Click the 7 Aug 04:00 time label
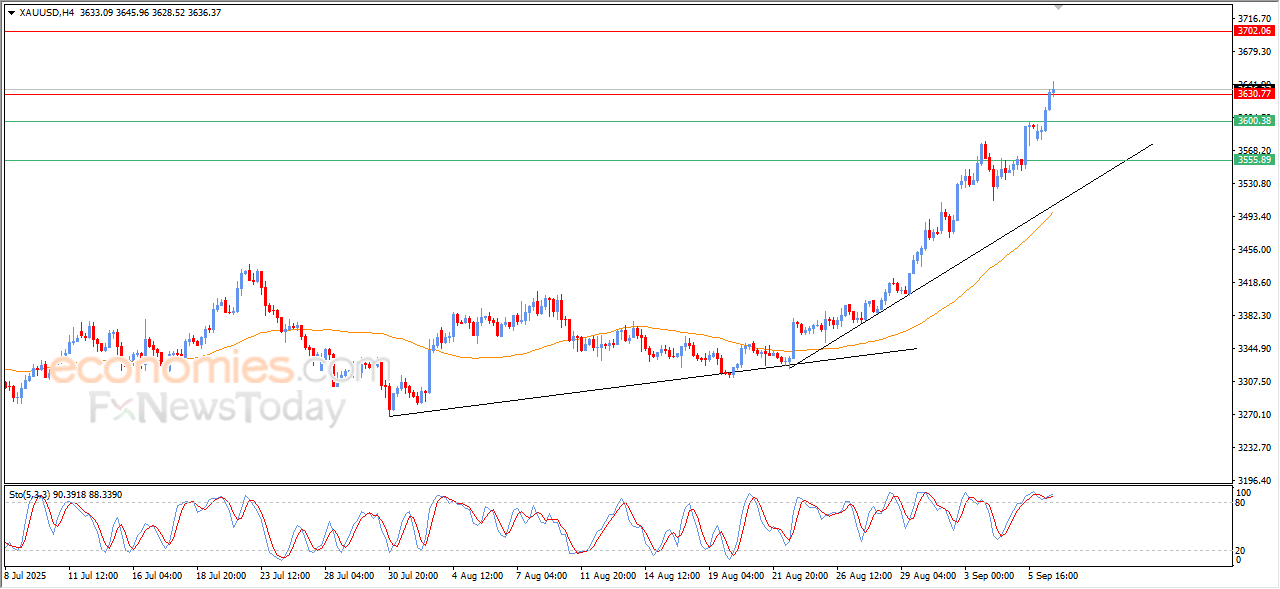Viewport: 1280px width, 589px height. point(541,576)
